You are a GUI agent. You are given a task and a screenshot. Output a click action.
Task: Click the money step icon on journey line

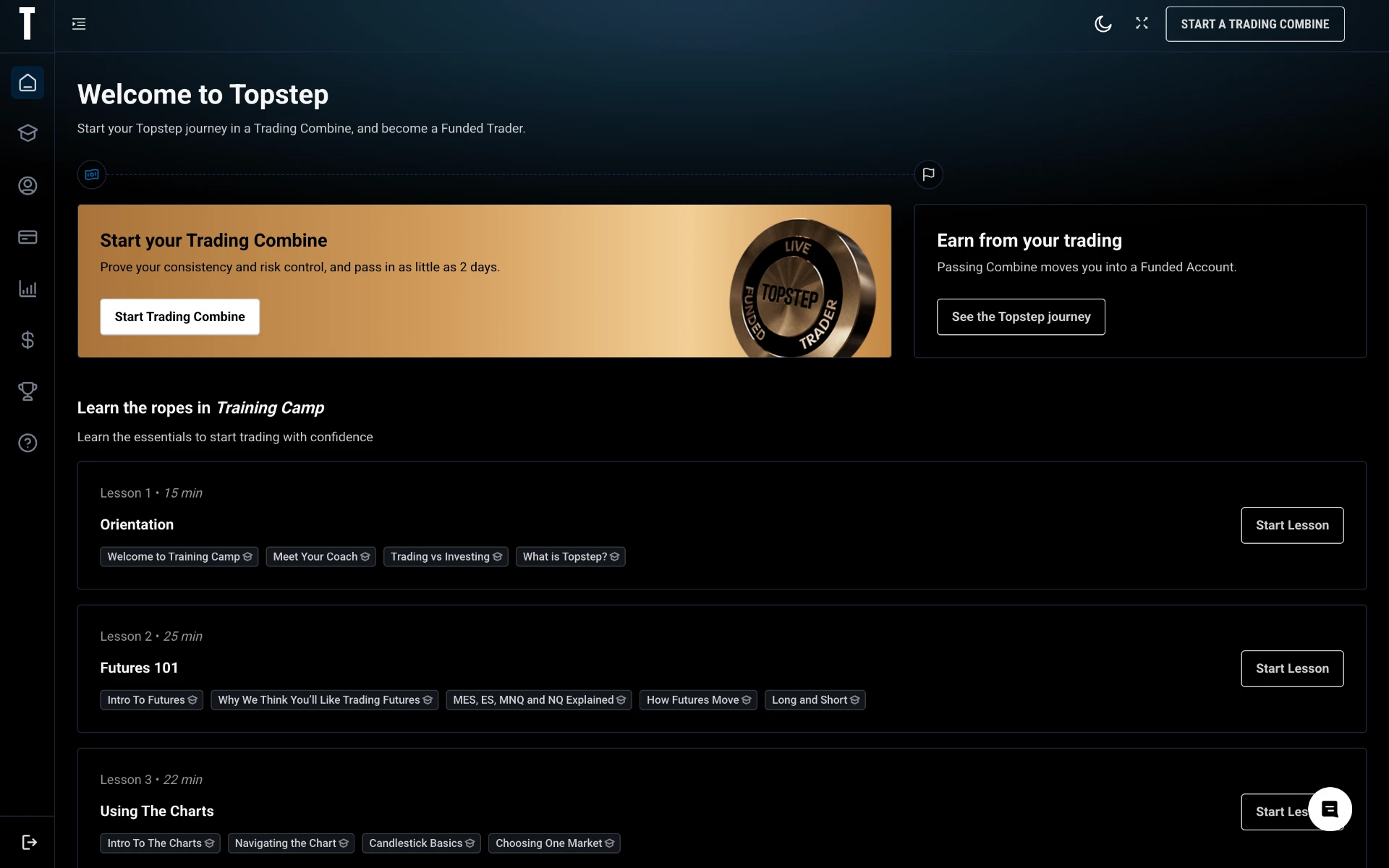coord(92,174)
